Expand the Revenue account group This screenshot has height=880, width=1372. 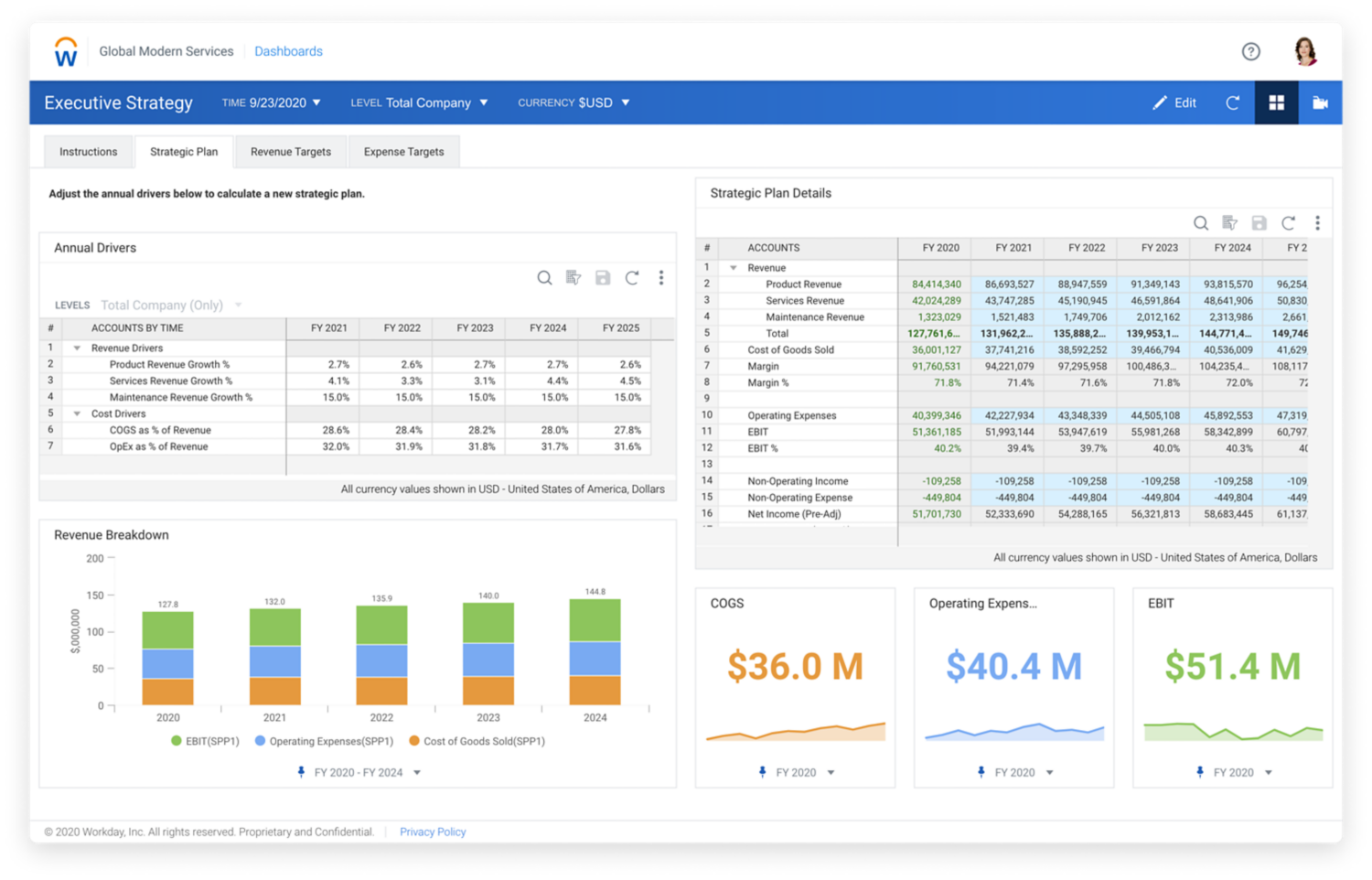(732, 267)
